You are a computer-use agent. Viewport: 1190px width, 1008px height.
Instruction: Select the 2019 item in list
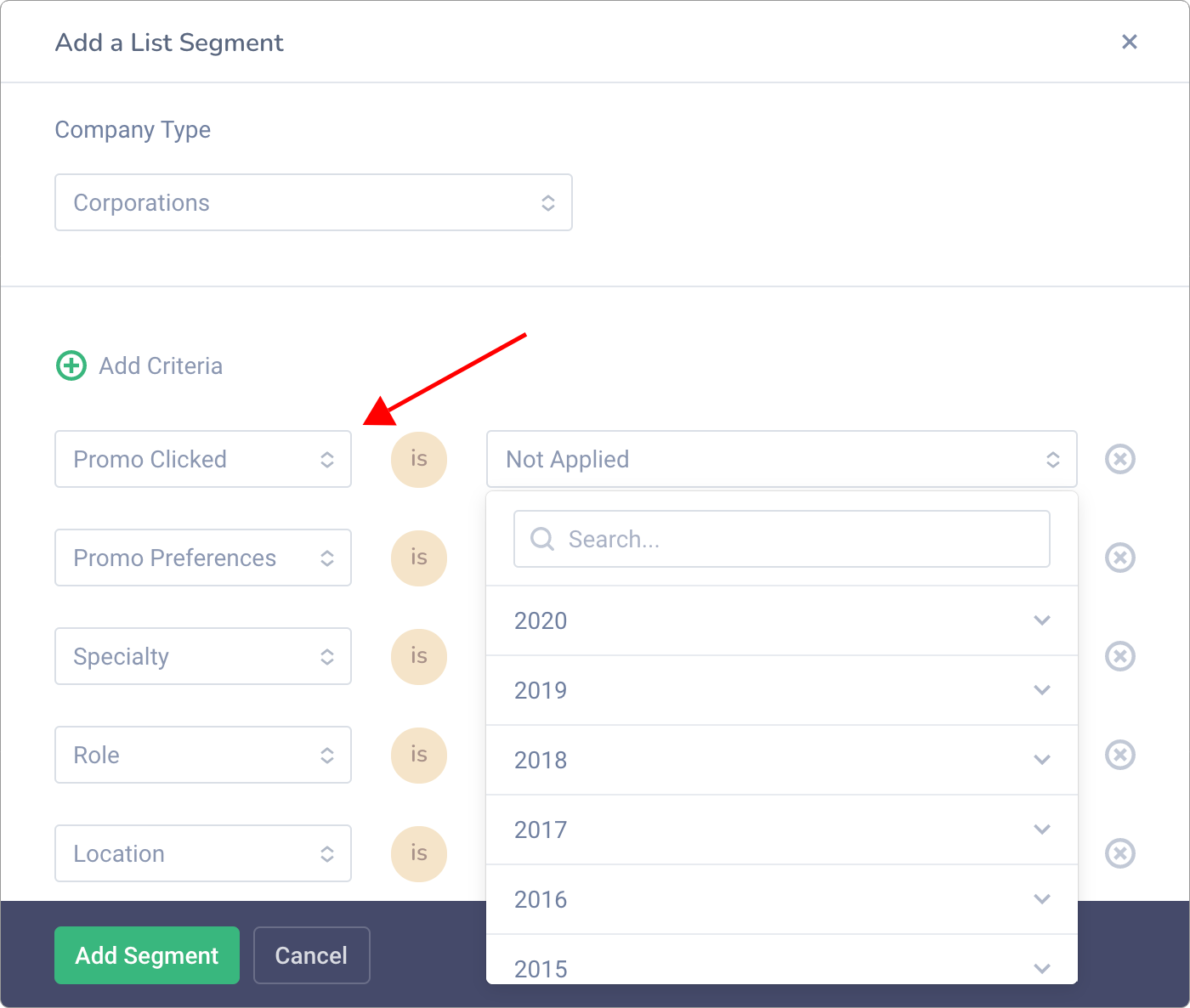coord(782,690)
